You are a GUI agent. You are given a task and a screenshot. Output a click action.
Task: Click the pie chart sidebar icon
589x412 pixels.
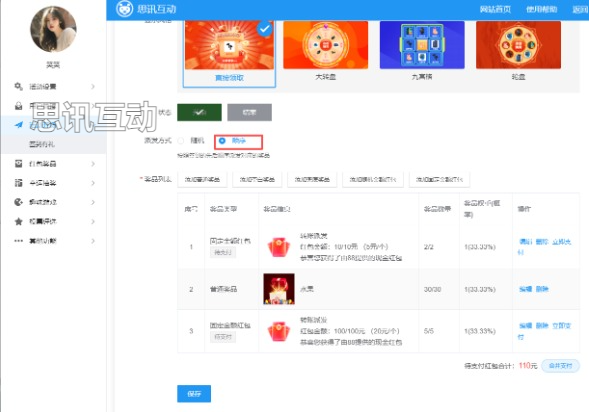(18, 202)
